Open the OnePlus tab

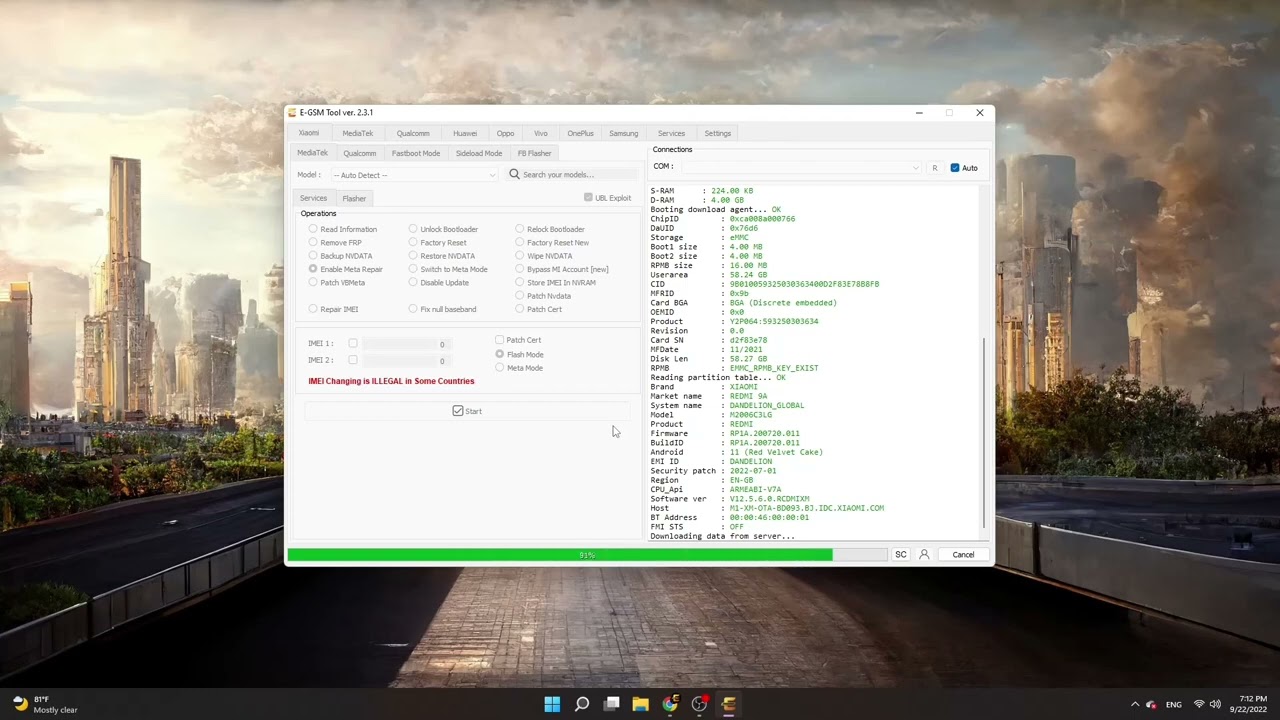[580, 133]
